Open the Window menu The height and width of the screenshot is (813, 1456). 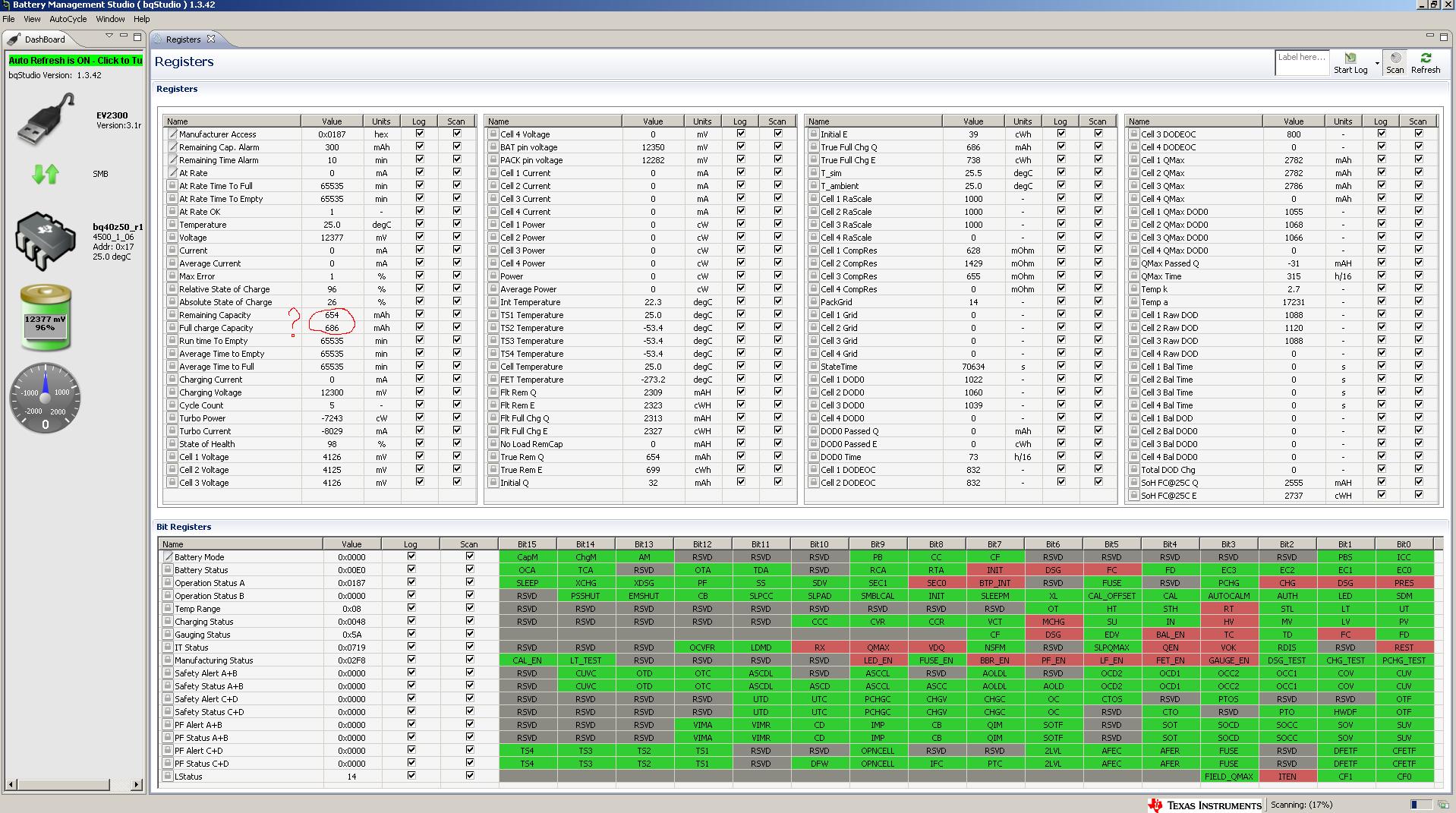tap(110, 19)
